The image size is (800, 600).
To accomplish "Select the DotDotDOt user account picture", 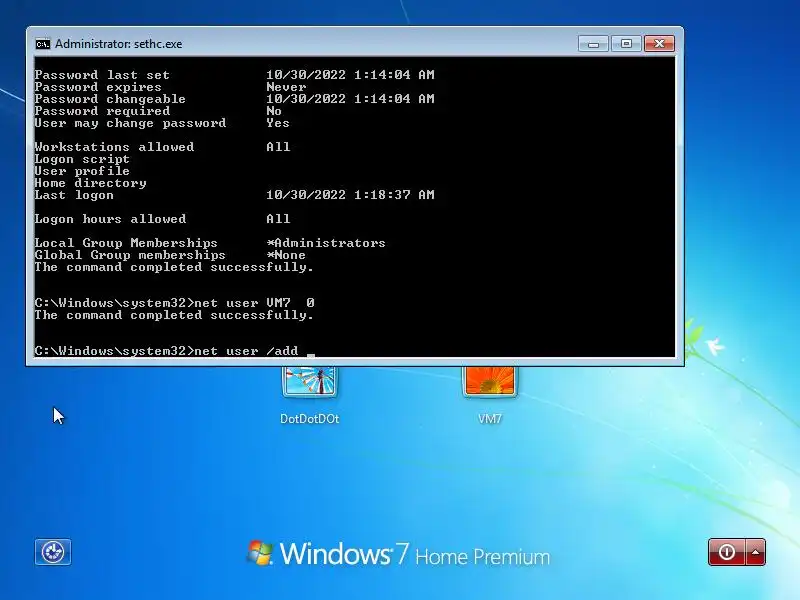I will [310, 381].
